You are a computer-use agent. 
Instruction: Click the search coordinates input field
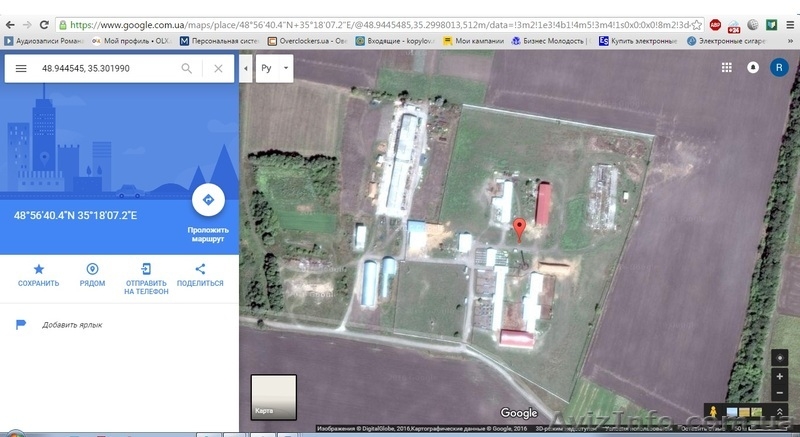tap(105, 69)
